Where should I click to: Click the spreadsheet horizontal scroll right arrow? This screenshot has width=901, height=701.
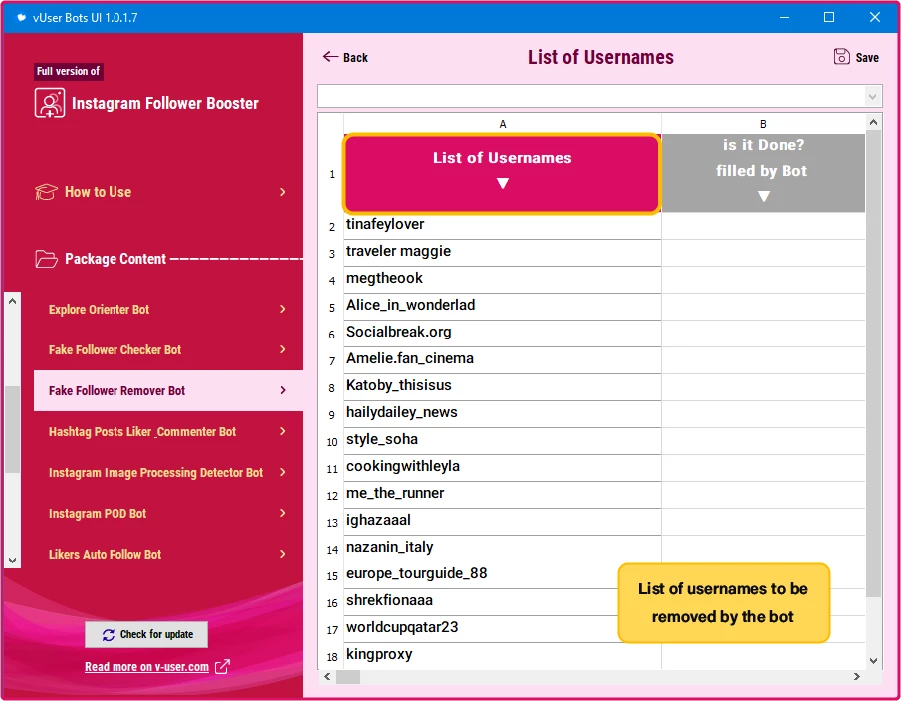(x=857, y=677)
